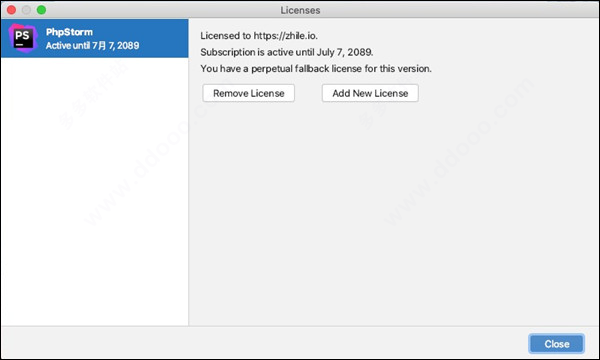This screenshot has width=600, height=360.
Task: Click the green zoom window button
Action: [41, 10]
